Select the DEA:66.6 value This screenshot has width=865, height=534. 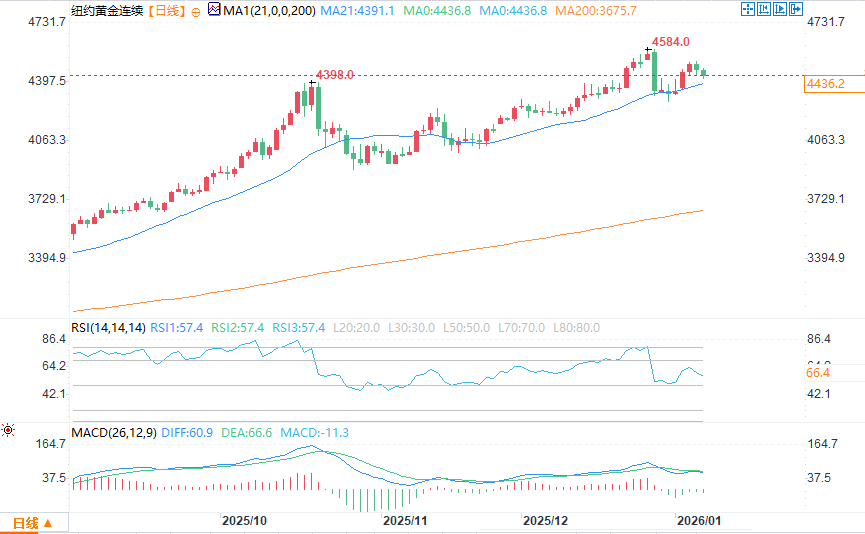click(247, 432)
